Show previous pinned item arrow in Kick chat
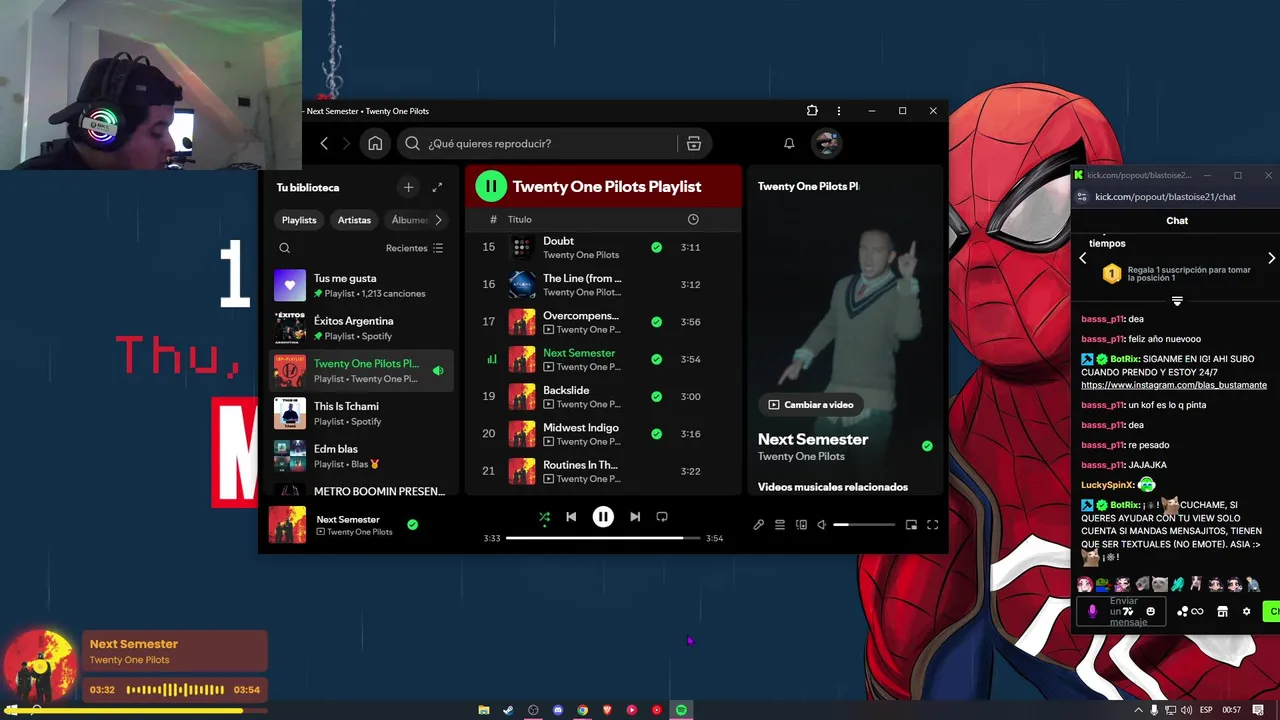The height and width of the screenshot is (720, 1280). (1082, 258)
